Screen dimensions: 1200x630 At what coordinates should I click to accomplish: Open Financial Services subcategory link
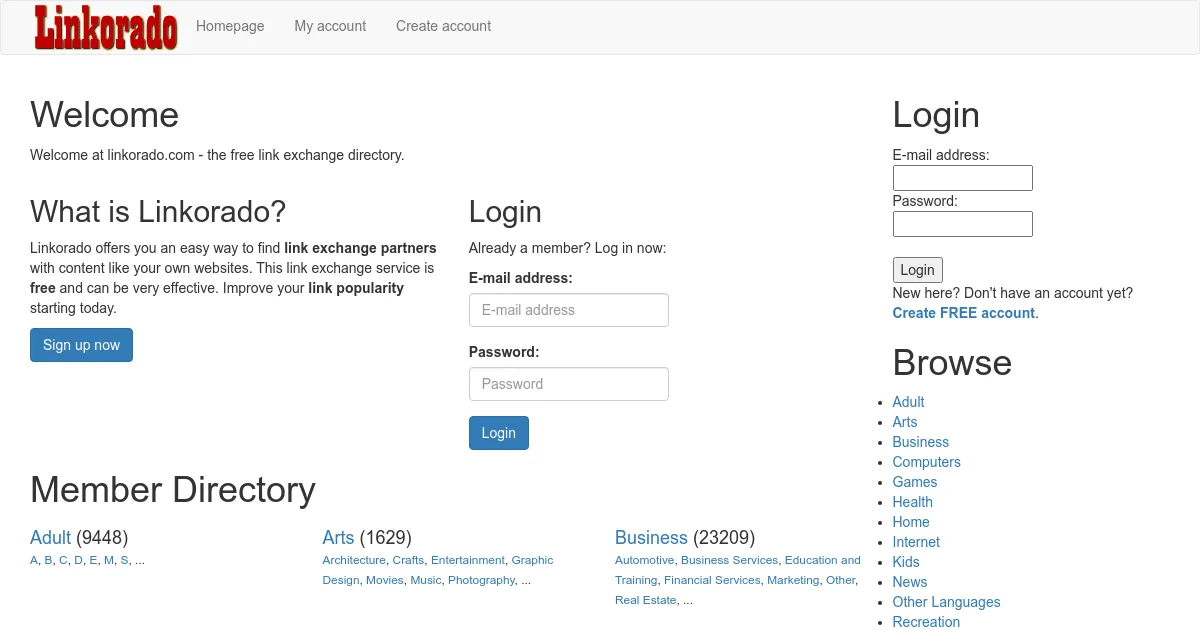712,580
